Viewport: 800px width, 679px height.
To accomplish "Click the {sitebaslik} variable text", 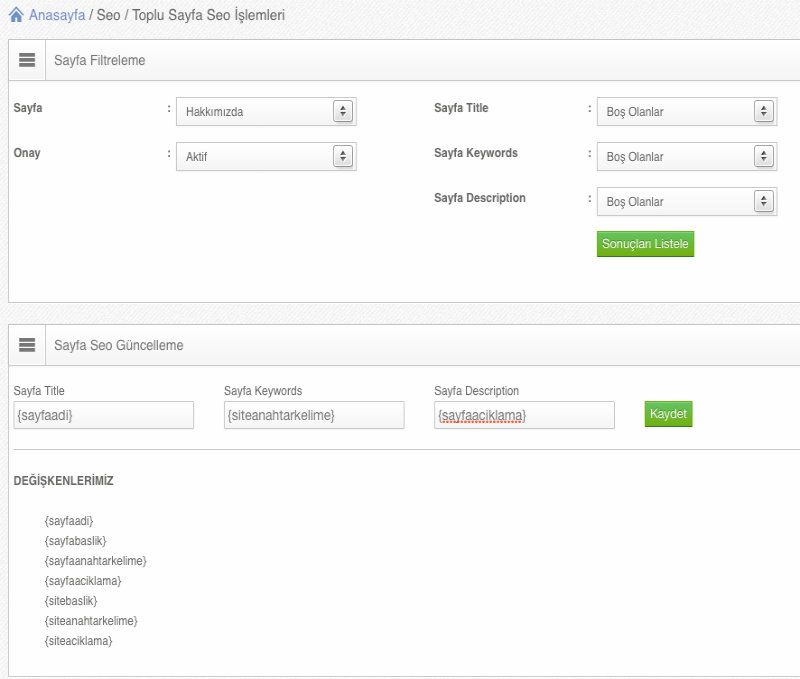I will pyautogui.click(x=71, y=601).
